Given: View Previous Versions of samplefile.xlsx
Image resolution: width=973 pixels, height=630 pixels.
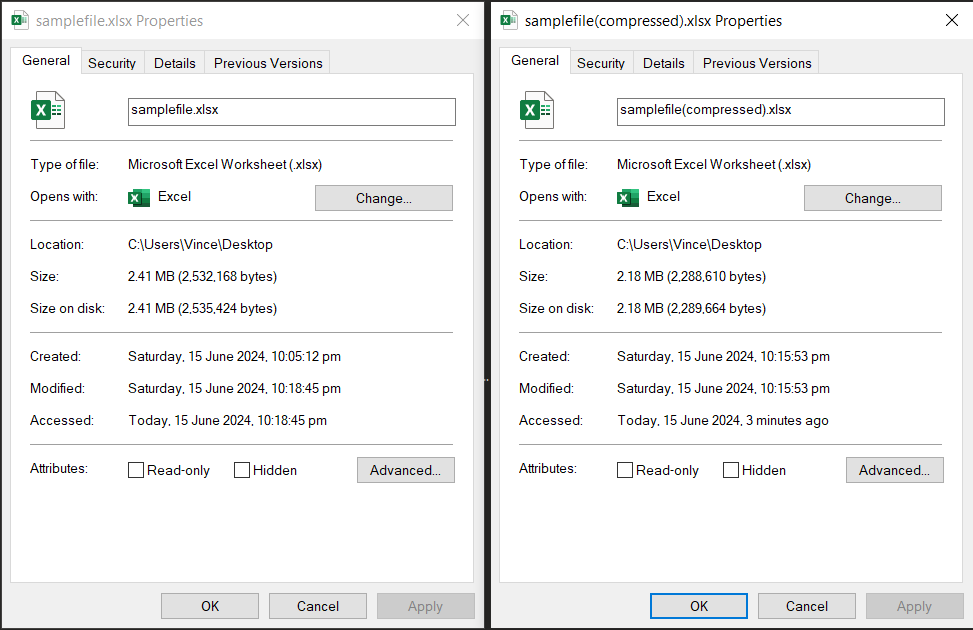Looking at the screenshot, I should [267, 62].
